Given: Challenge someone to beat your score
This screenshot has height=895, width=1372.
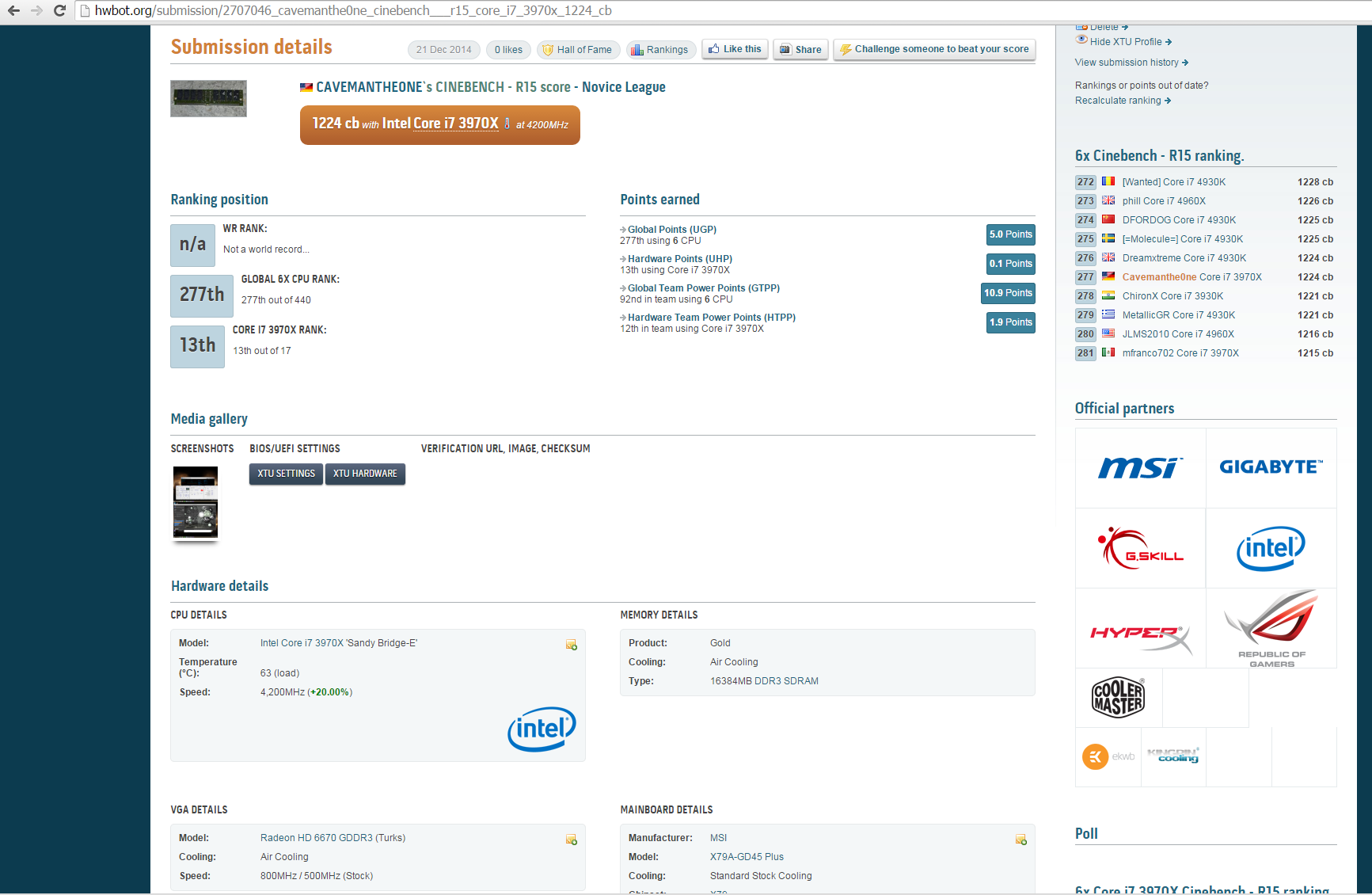Looking at the screenshot, I should pyautogui.click(x=934, y=49).
